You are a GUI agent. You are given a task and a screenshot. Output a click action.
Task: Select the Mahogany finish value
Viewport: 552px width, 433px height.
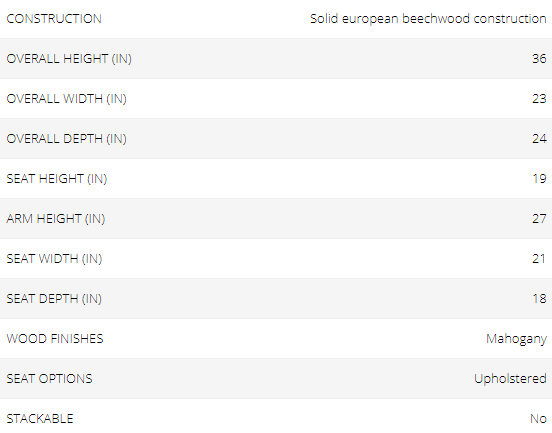pos(516,339)
